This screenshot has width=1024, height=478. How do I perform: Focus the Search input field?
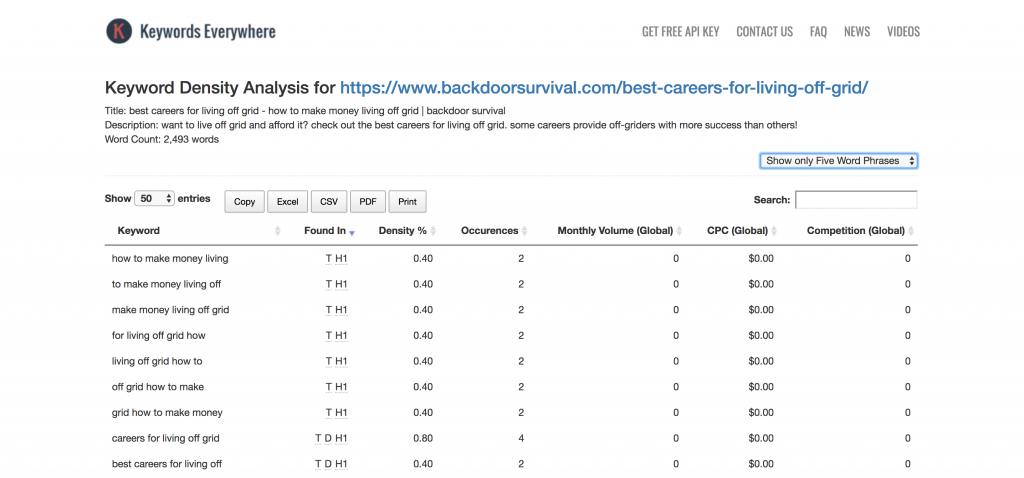click(856, 200)
